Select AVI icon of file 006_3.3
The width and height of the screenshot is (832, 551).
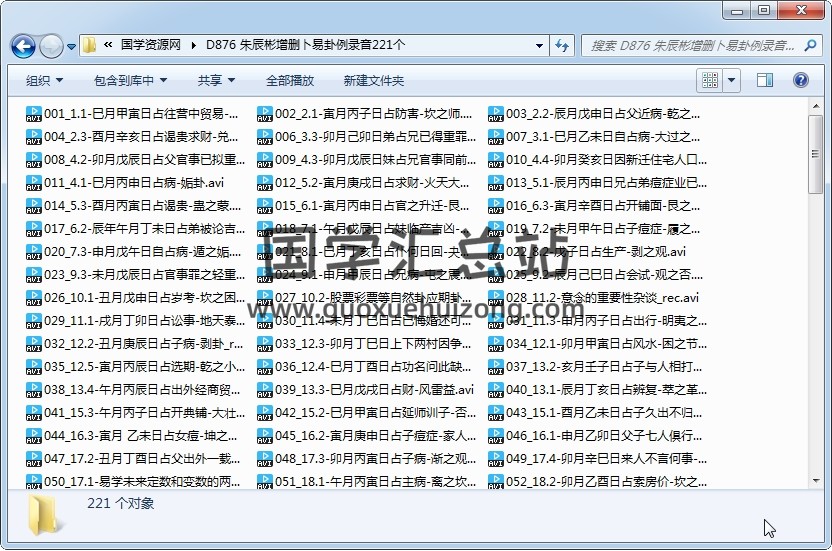pos(264,137)
